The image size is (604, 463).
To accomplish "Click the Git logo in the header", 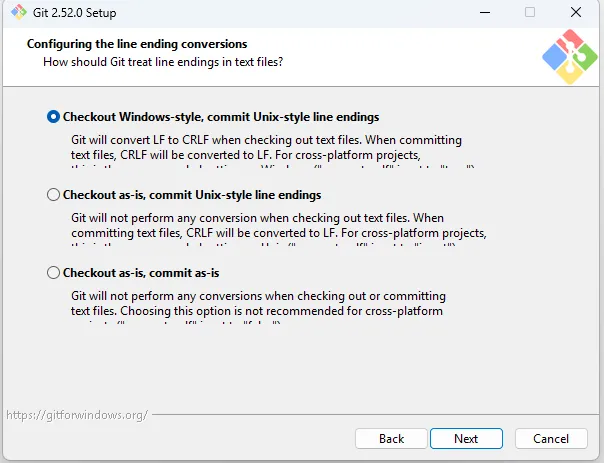I will point(569,57).
